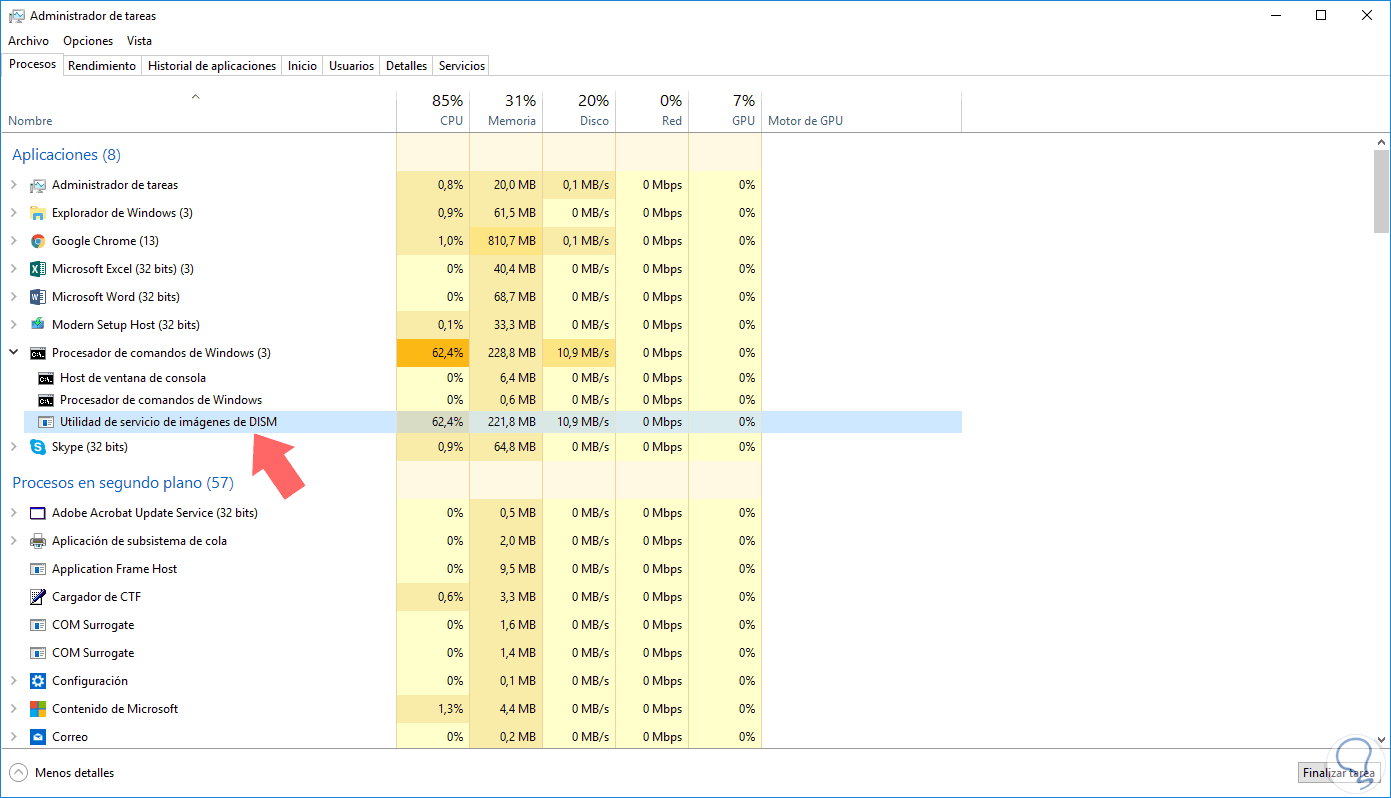
Task: Expand the Google Chrome (13) group
Action: coord(14,241)
